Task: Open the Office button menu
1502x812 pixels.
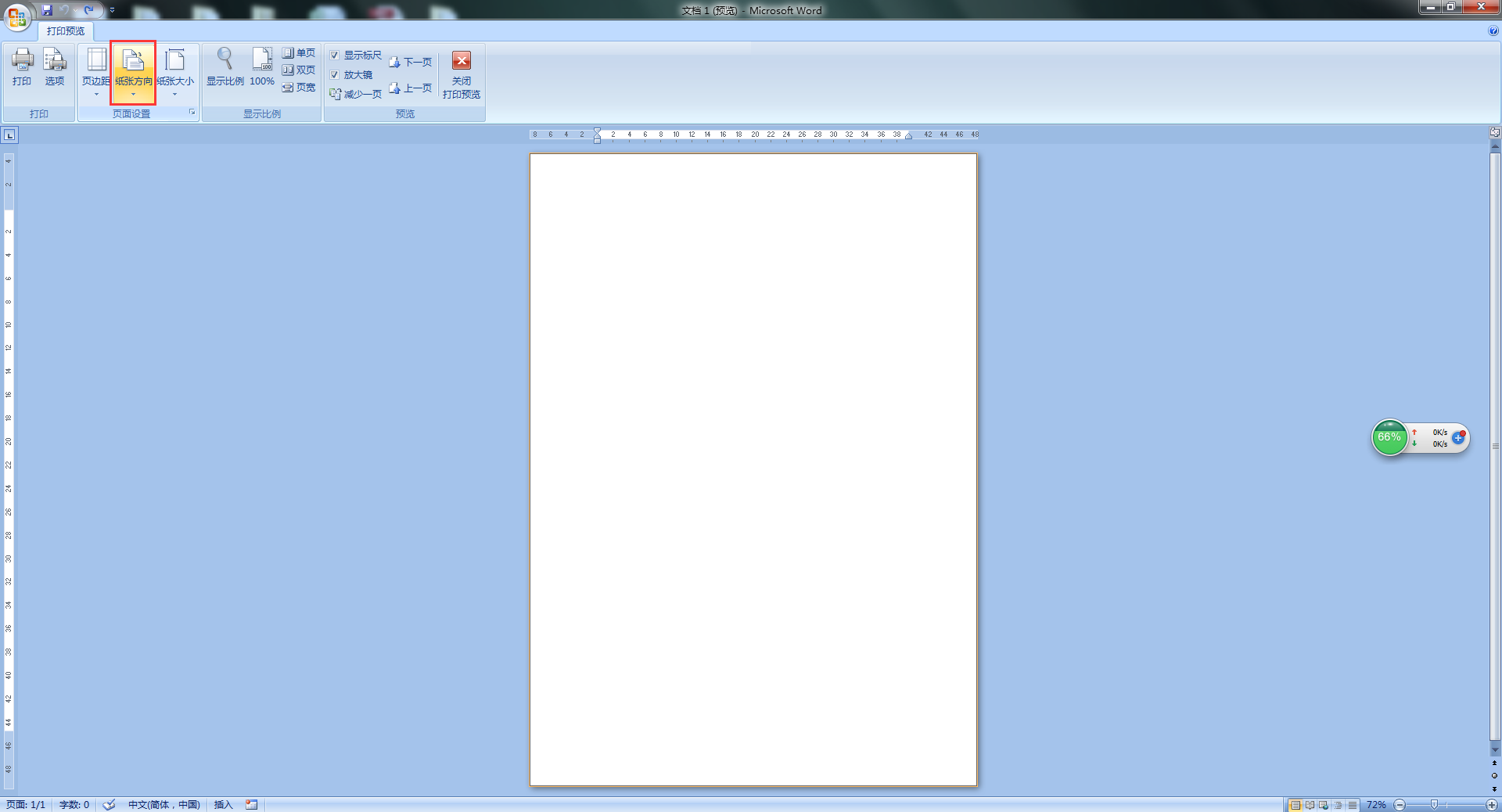Action: tap(17, 17)
